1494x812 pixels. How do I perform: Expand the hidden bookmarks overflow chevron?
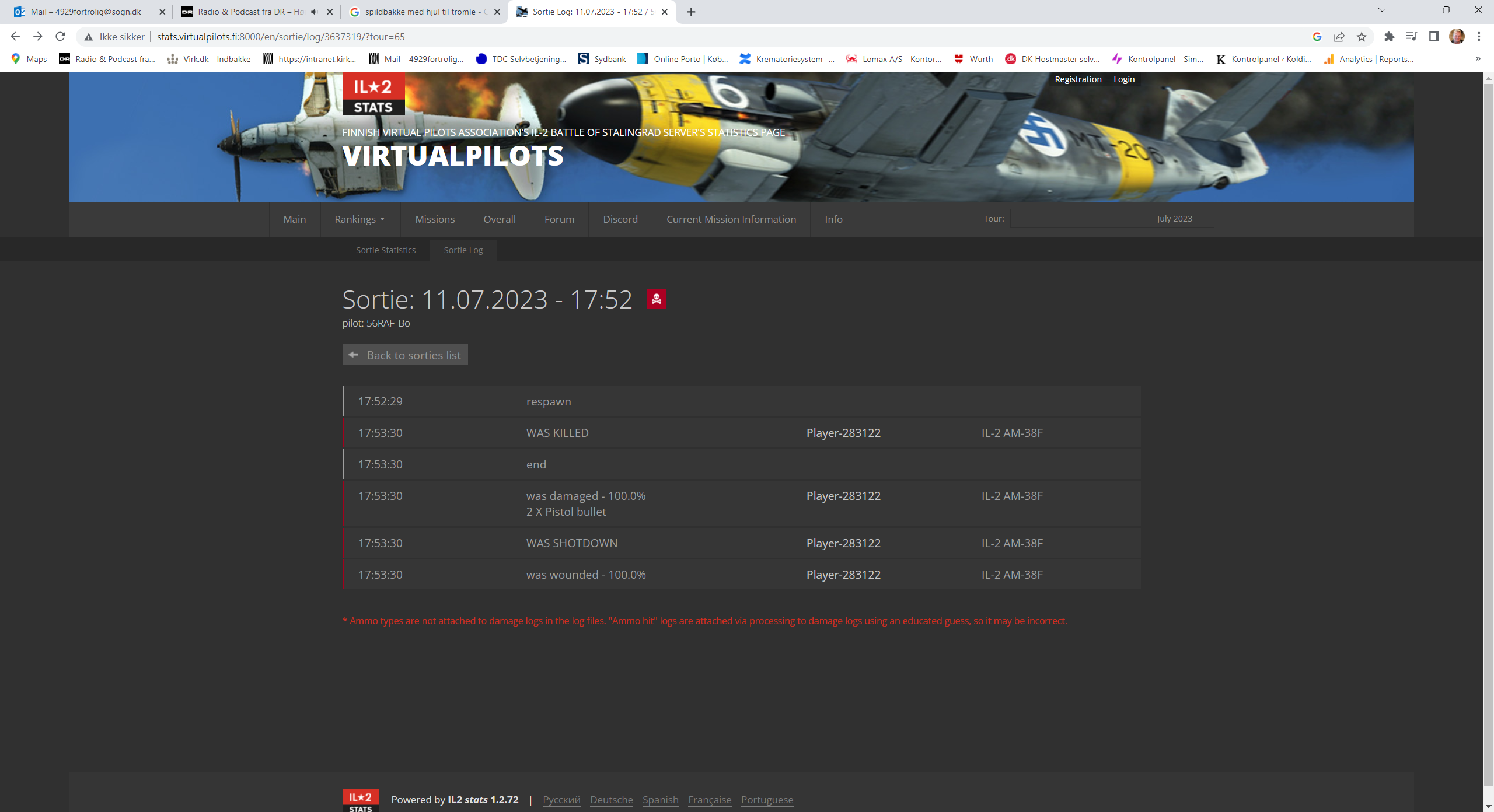click(x=1478, y=59)
